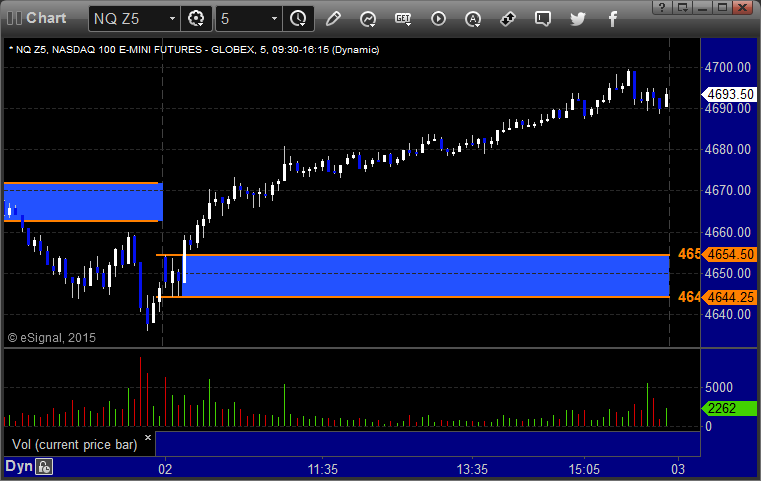This screenshot has height=481, width=761.
Task: Click the 13:35 time axis label
Action: [x=472, y=469]
